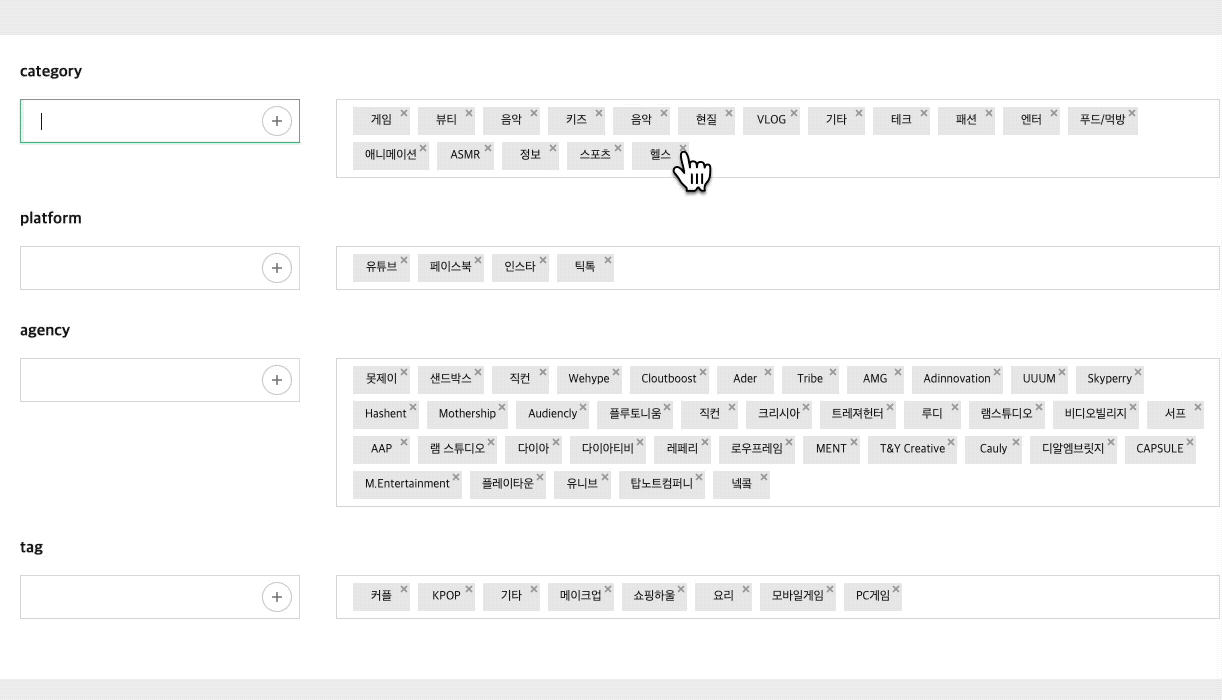This screenshot has height=700, width=1222.
Task: Remove the 뷰티 category tag
Action: coord(468,113)
